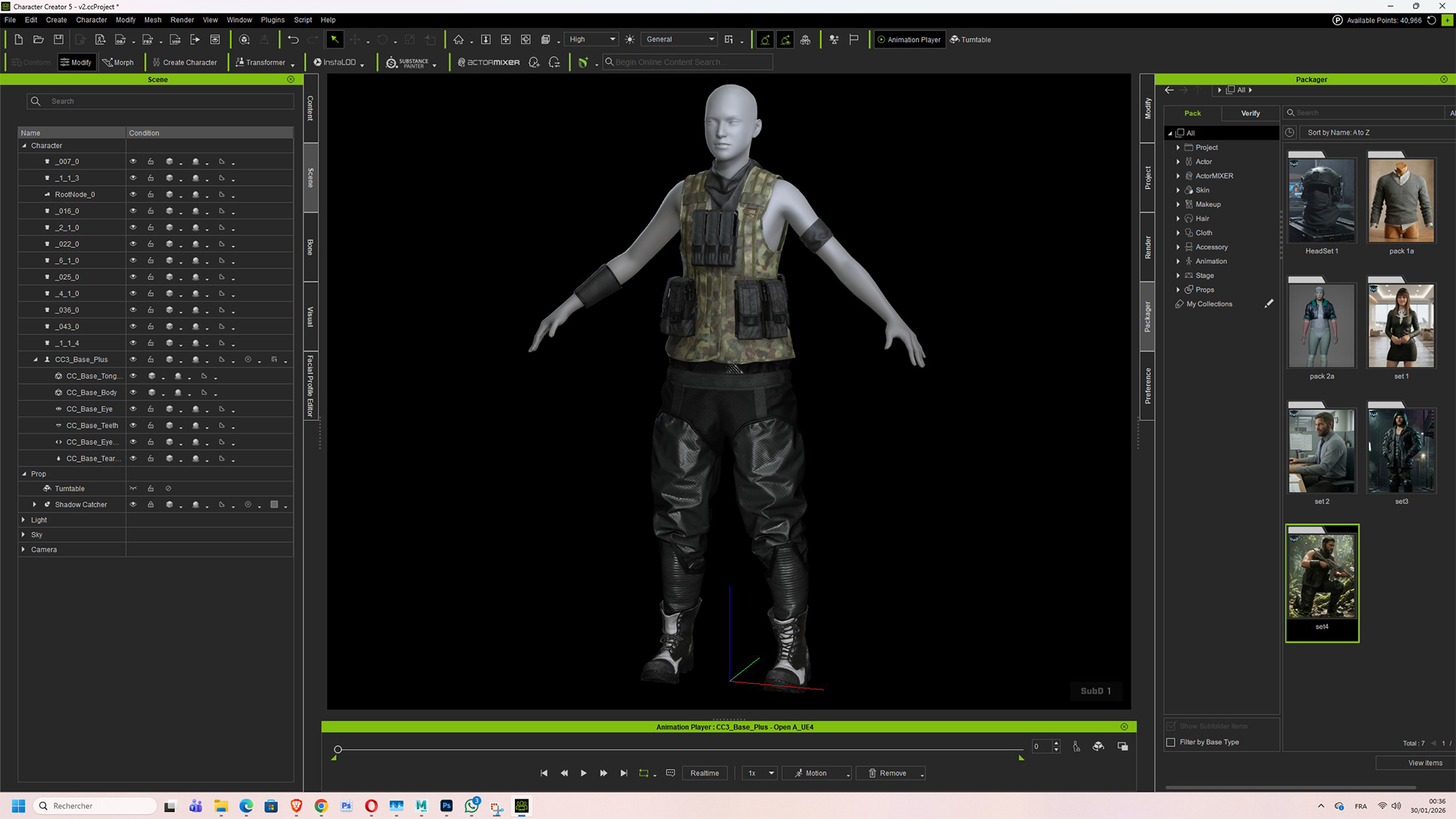The image size is (1456, 819).
Task: Click play in Animation Player
Action: (x=583, y=773)
